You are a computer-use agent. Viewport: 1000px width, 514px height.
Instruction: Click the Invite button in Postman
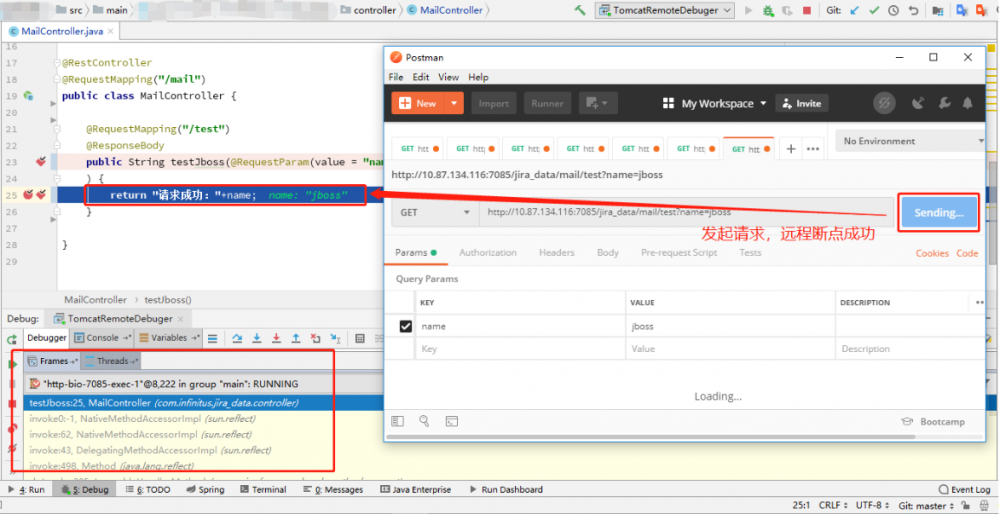click(802, 103)
